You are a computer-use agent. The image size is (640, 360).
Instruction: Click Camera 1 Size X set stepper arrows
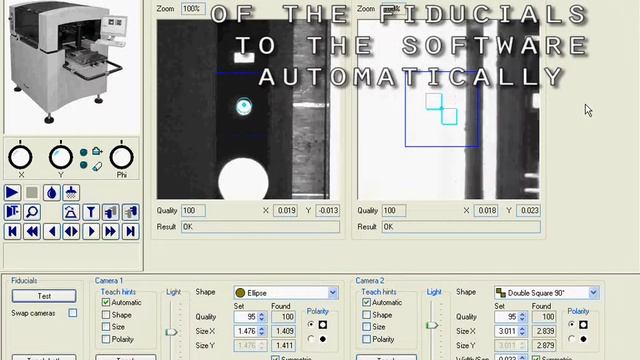pyautogui.click(x=262, y=331)
